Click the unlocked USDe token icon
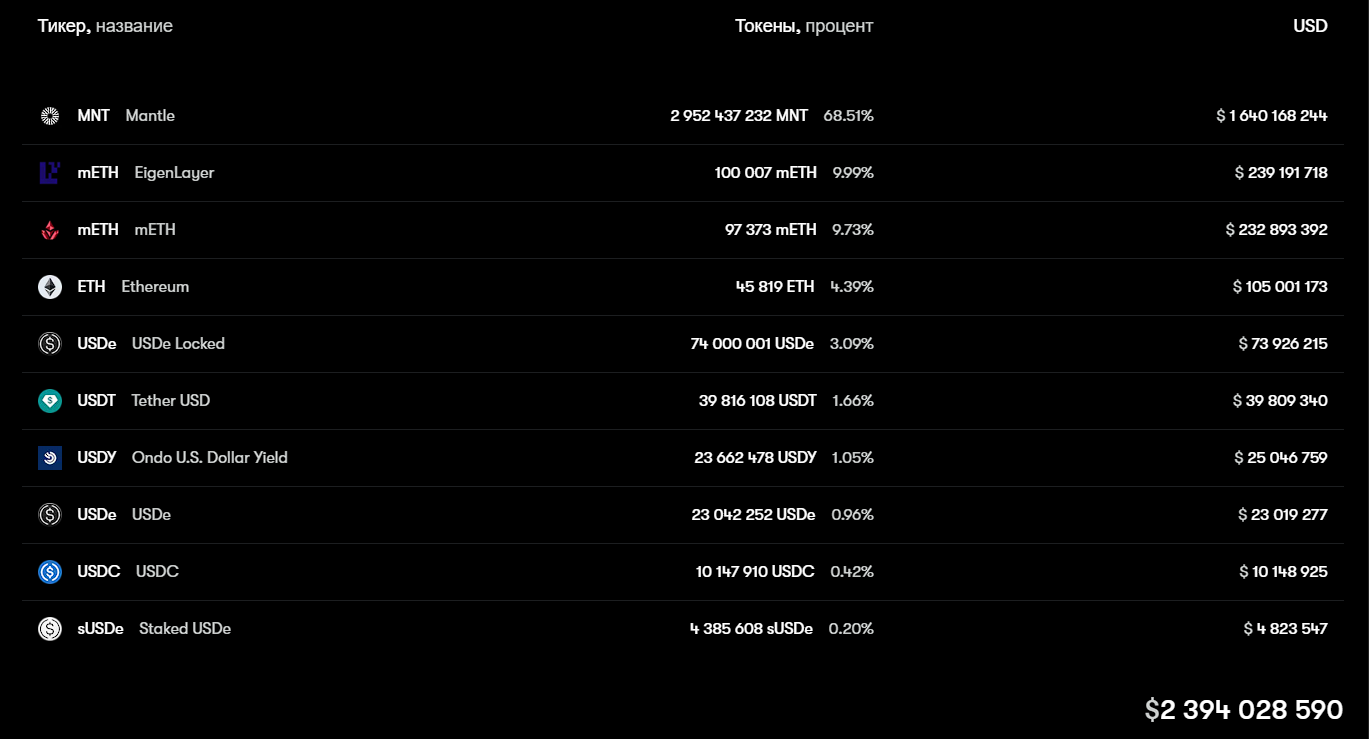This screenshot has height=739, width=1369. click(x=50, y=515)
